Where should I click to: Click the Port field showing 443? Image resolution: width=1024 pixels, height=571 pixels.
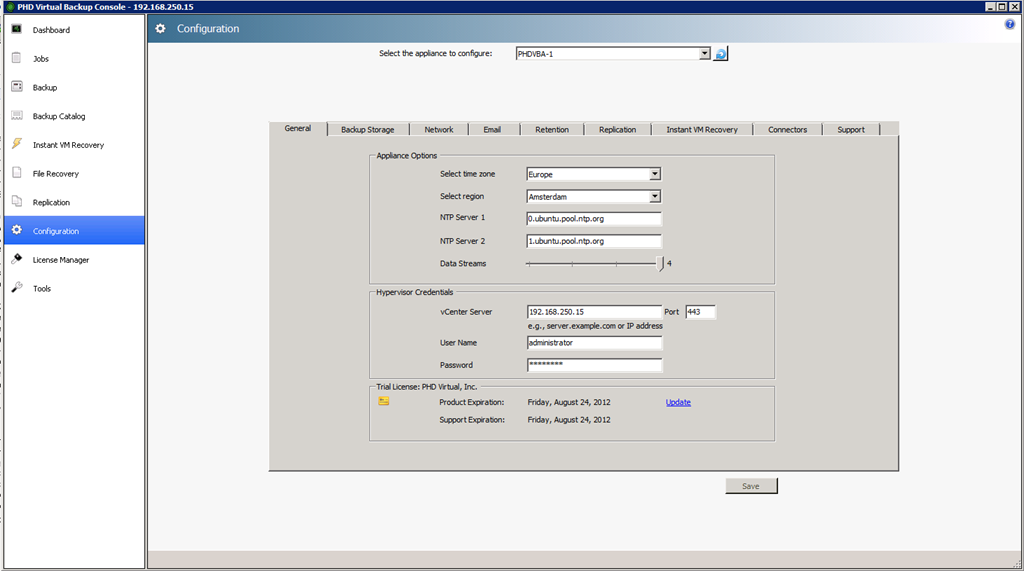point(700,312)
